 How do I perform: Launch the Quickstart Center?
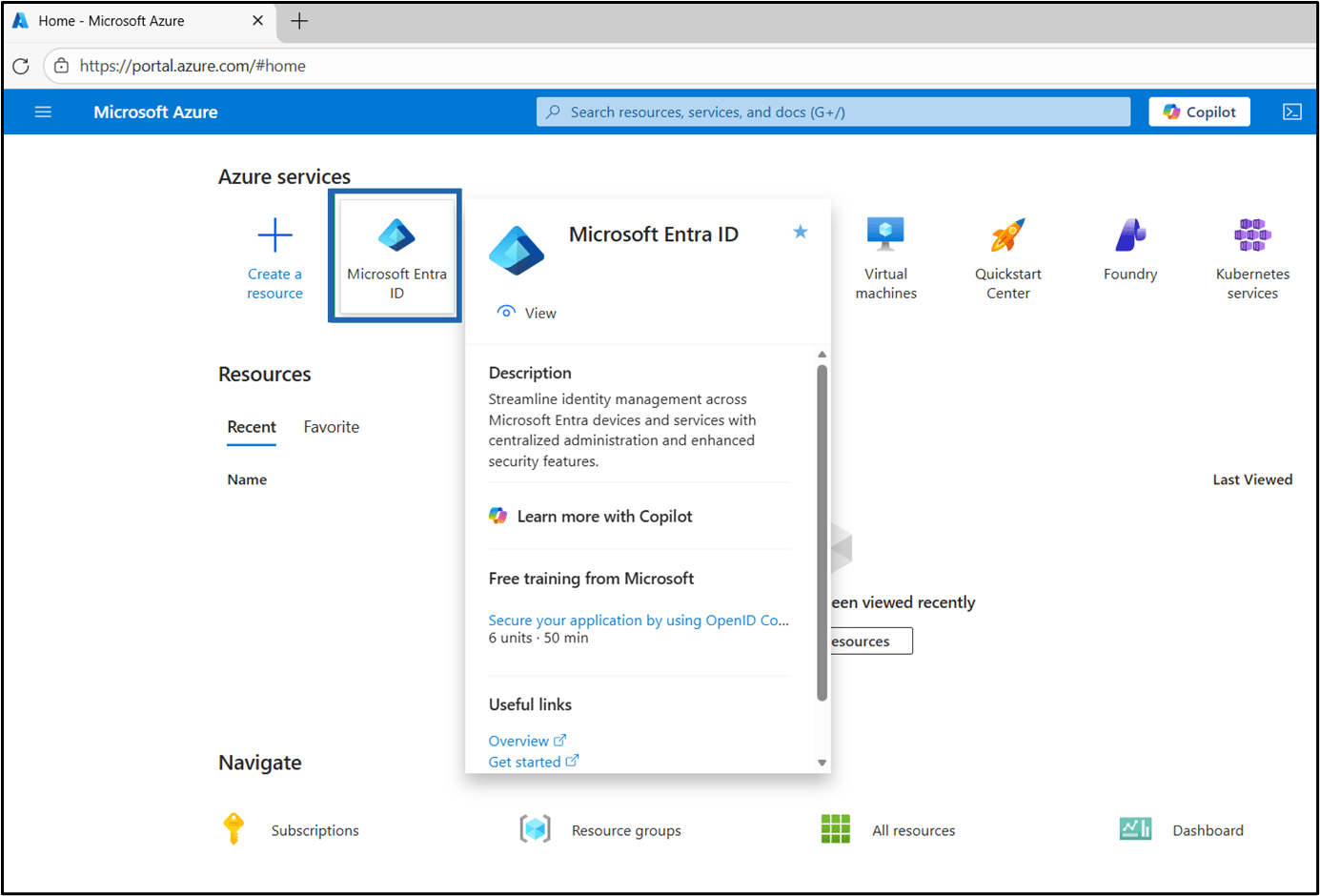click(1007, 257)
